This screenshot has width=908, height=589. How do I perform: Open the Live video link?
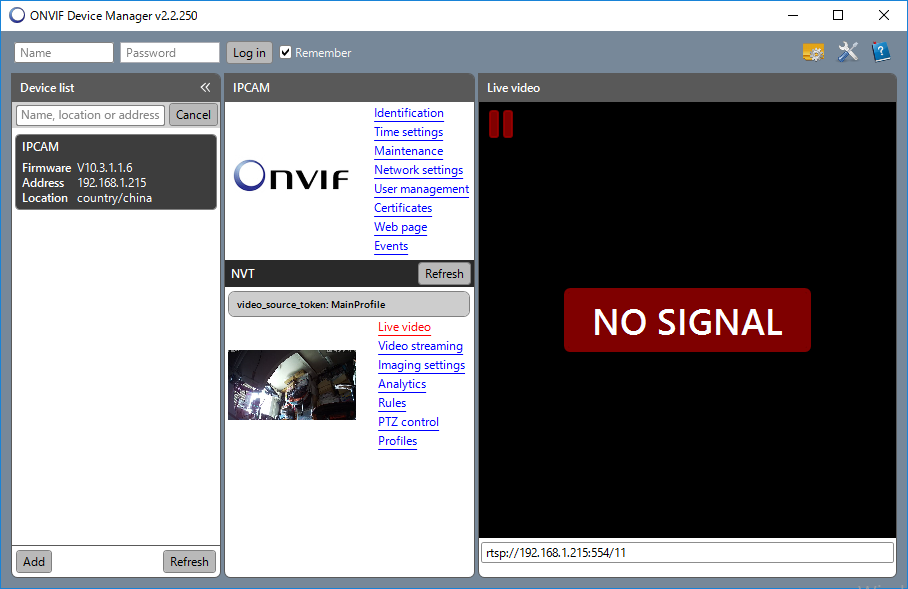(x=404, y=327)
